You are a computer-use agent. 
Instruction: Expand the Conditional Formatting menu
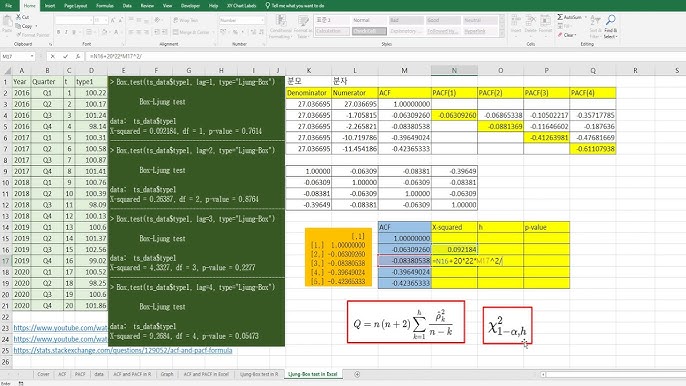pos(281,26)
